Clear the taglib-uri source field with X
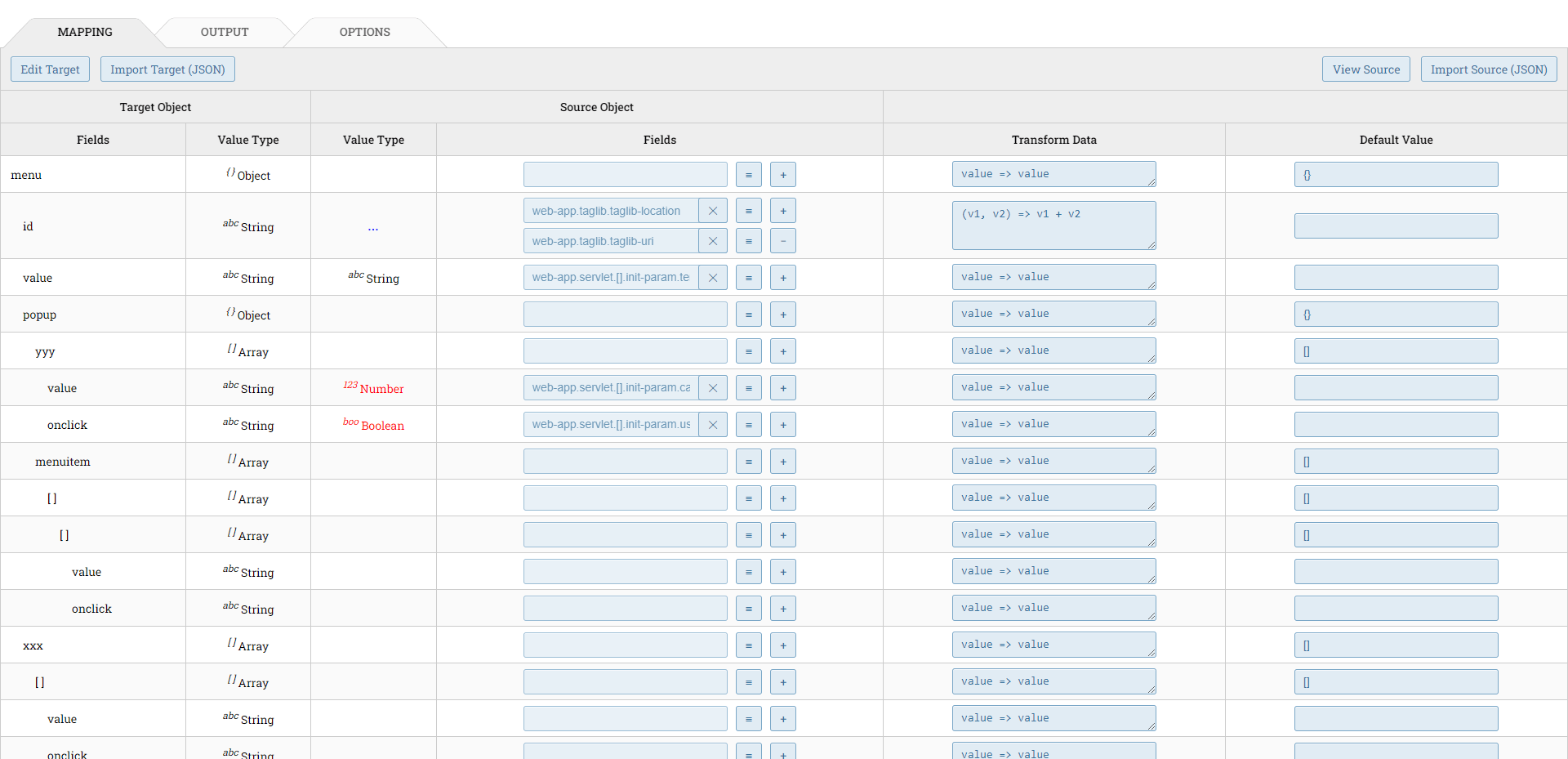1568x759 pixels. (x=713, y=241)
